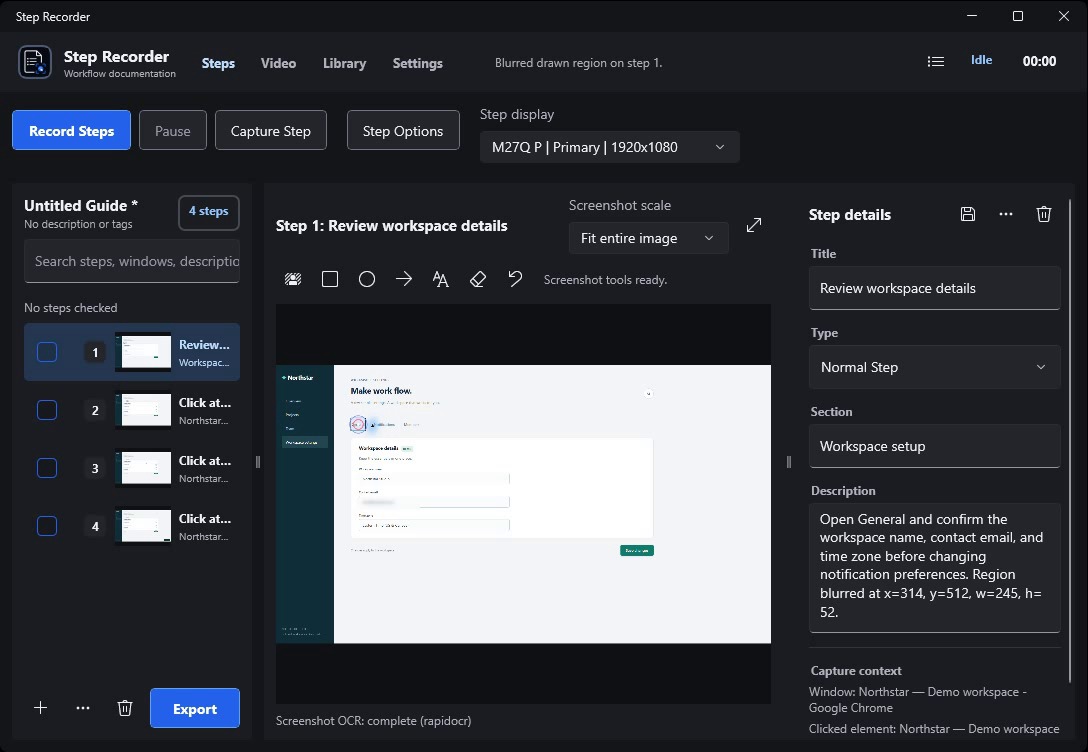Click the Capture Step button
This screenshot has height=752, width=1088.
[271, 130]
